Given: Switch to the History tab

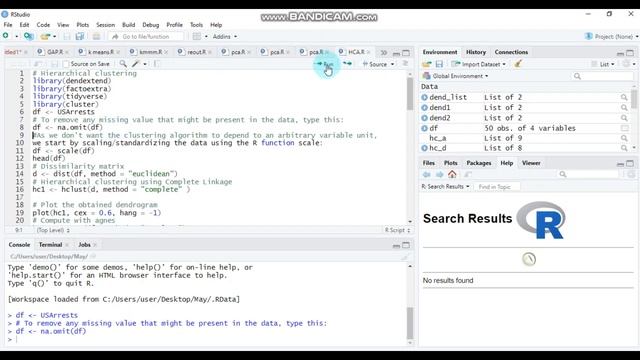Looking at the screenshot, I should 476,52.
